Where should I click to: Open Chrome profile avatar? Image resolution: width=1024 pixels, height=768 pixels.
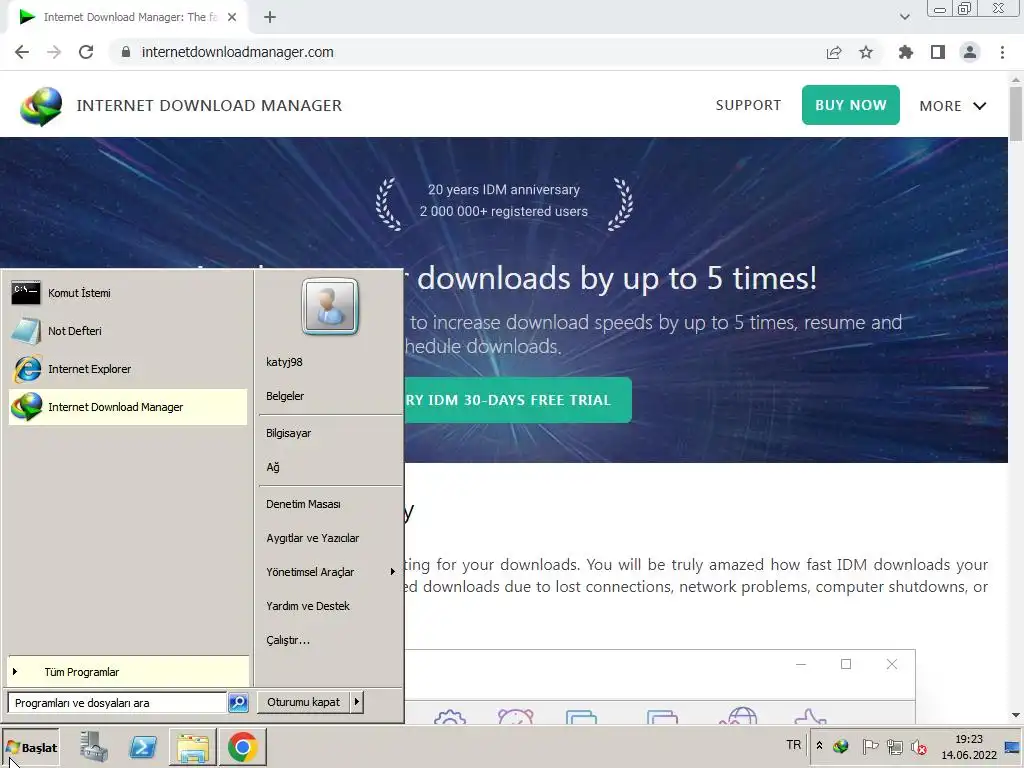tap(970, 52)
